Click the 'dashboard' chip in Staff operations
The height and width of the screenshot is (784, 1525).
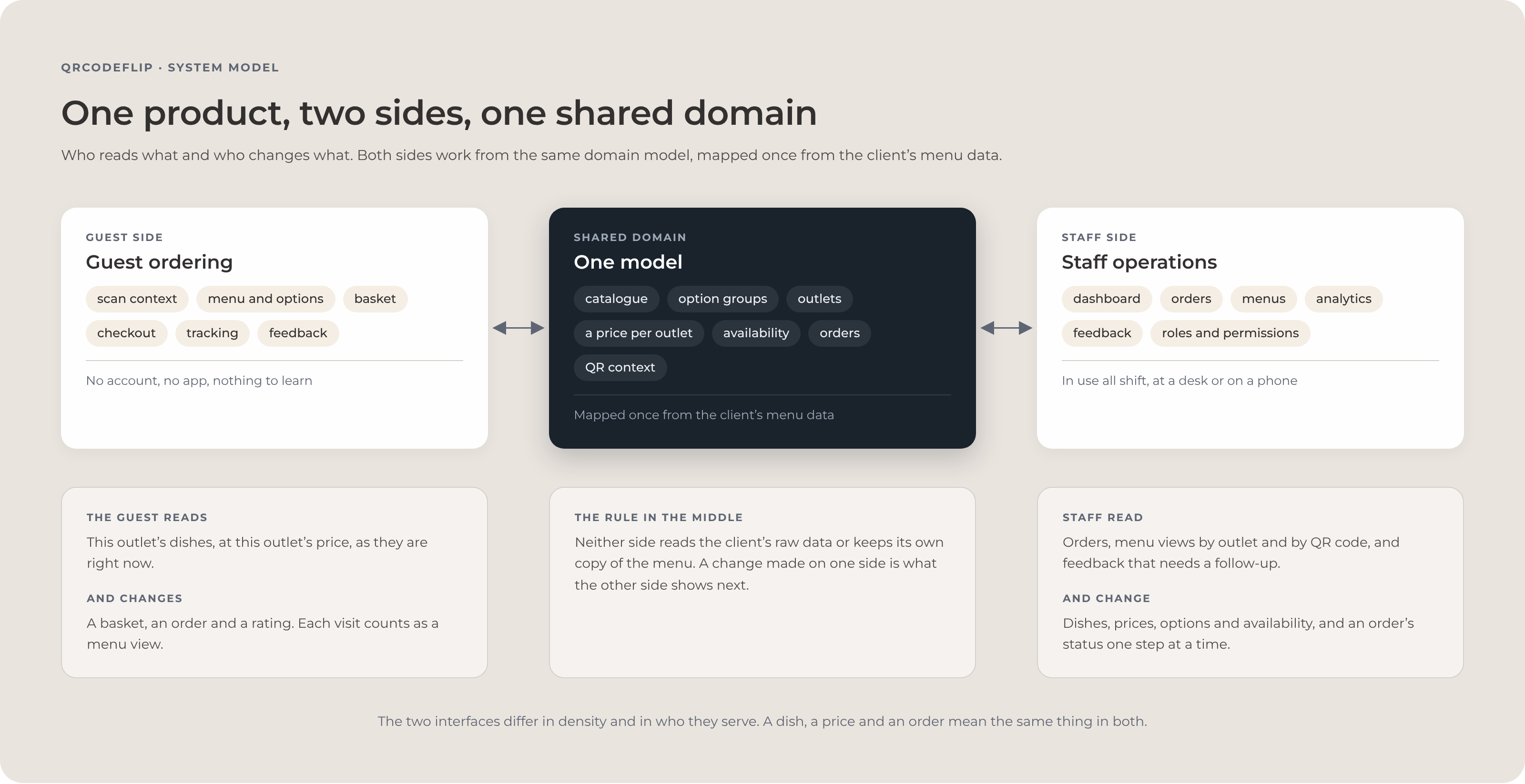(1107, 299)
